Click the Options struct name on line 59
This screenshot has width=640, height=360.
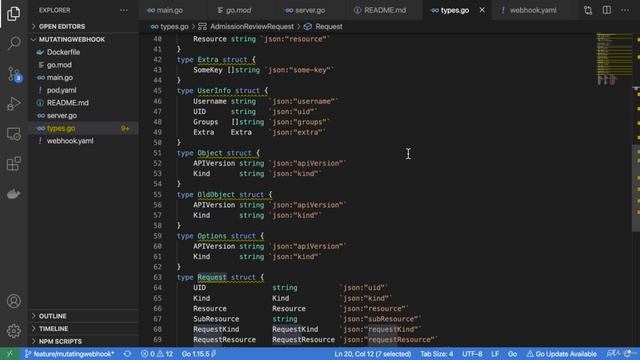tap(211, 236)
